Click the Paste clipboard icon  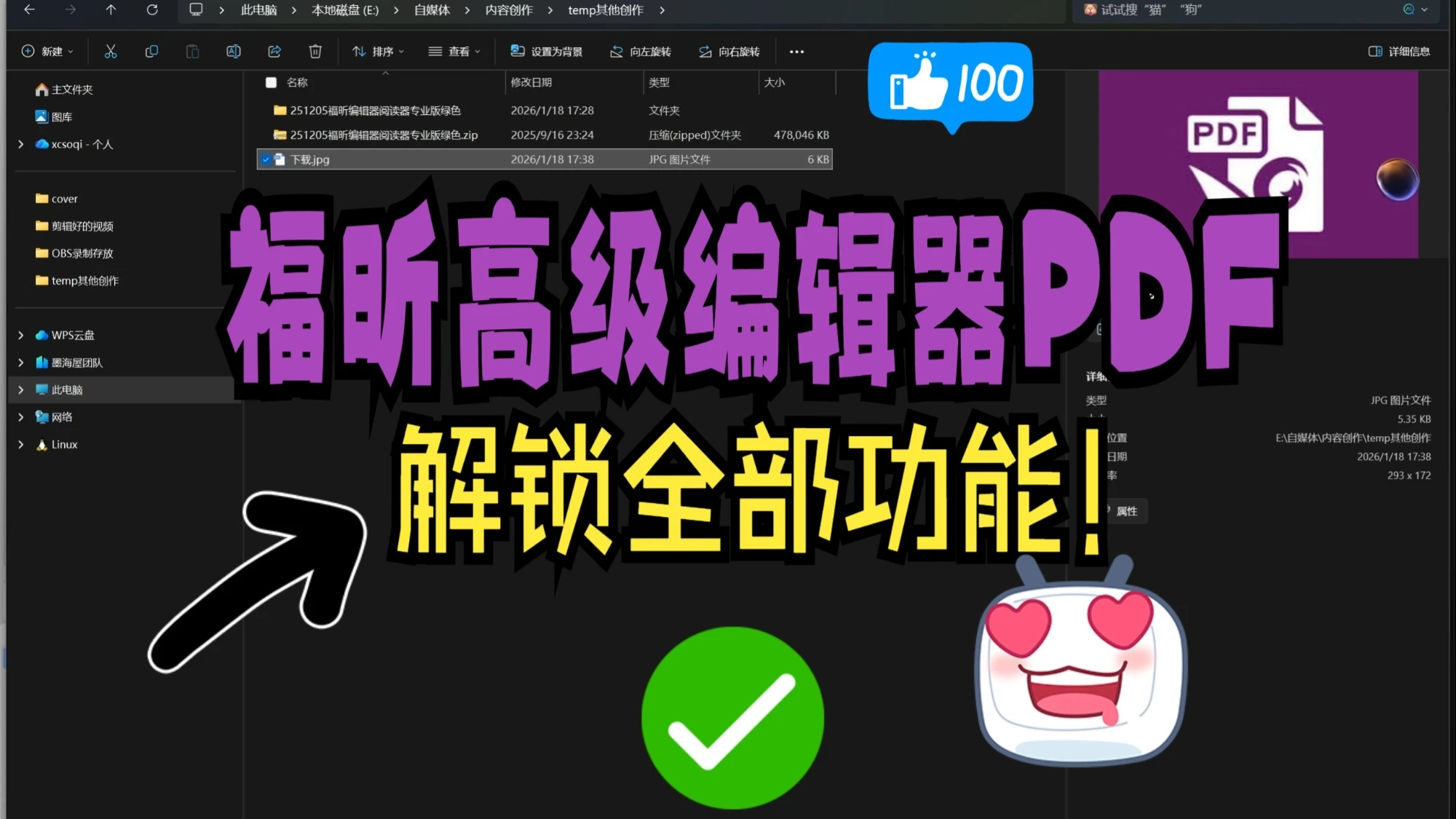click(192, 52)
